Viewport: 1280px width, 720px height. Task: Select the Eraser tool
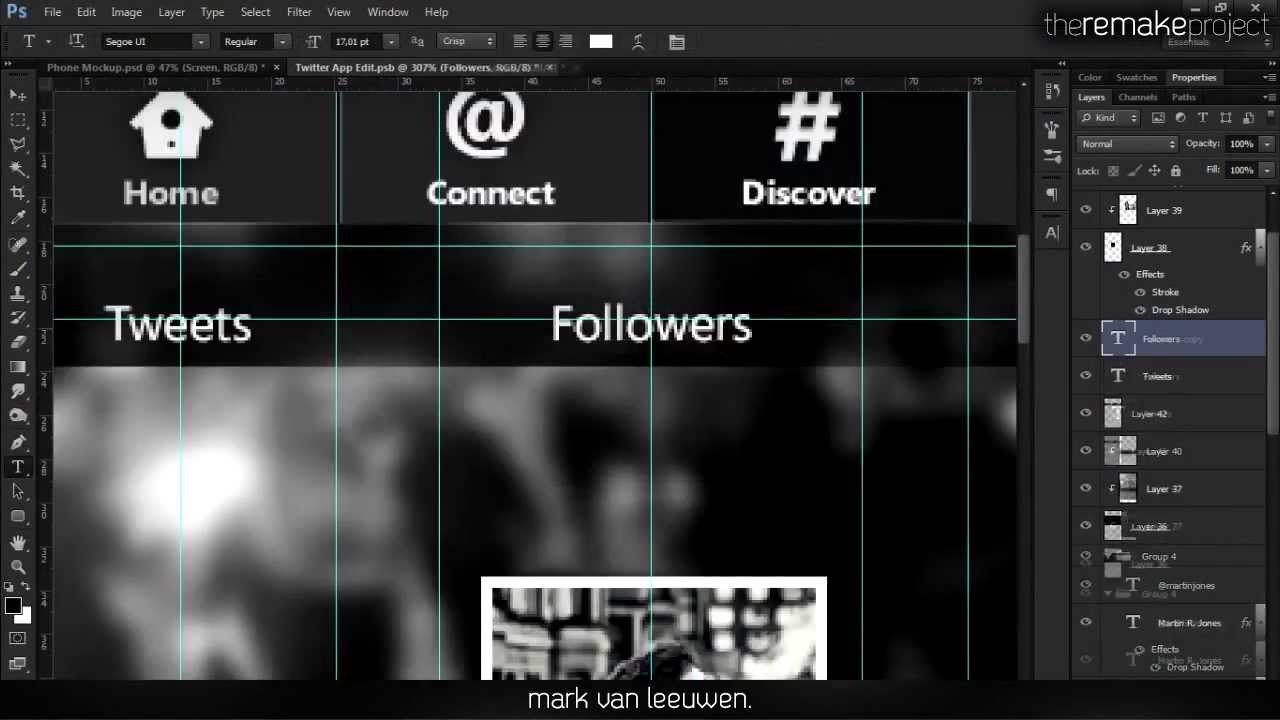tap(18, 342)
